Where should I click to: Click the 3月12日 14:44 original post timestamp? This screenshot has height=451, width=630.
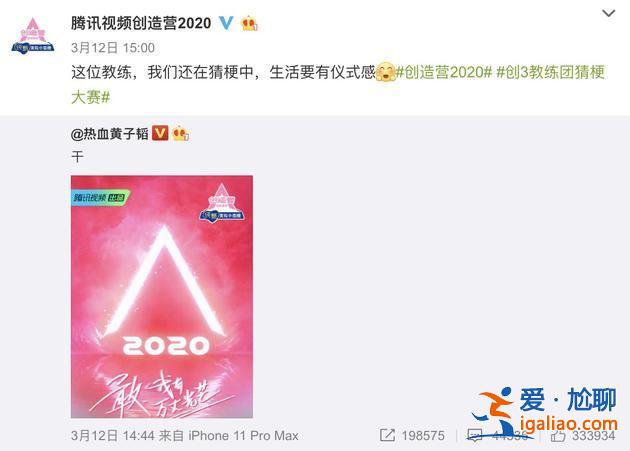click(x=113, y=436)
